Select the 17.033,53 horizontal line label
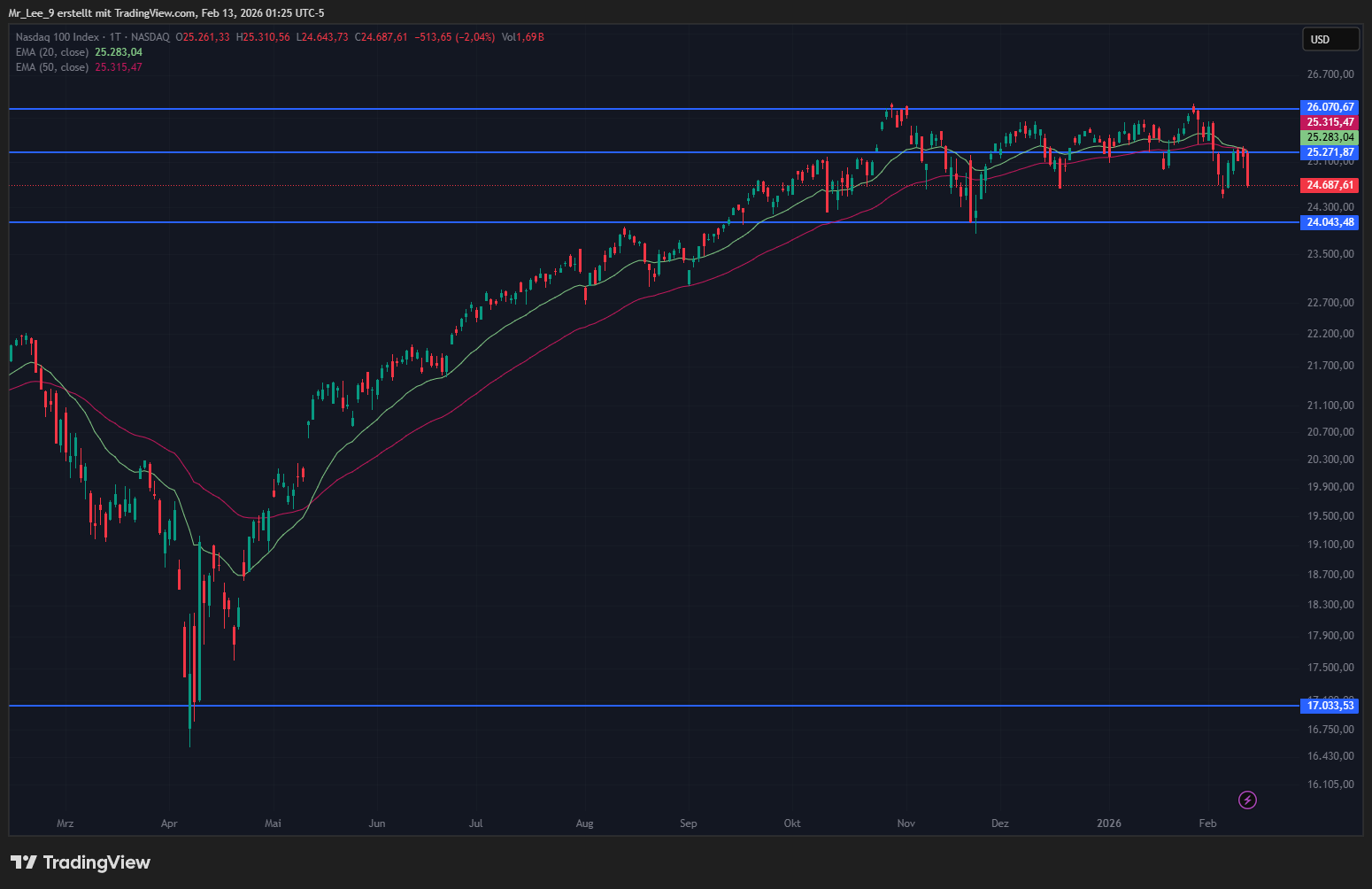Viewport: 1372px width, 889px height. coord(1330,706)
